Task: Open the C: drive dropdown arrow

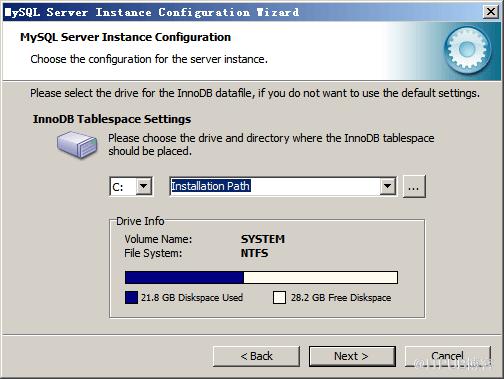Action: 144,186
